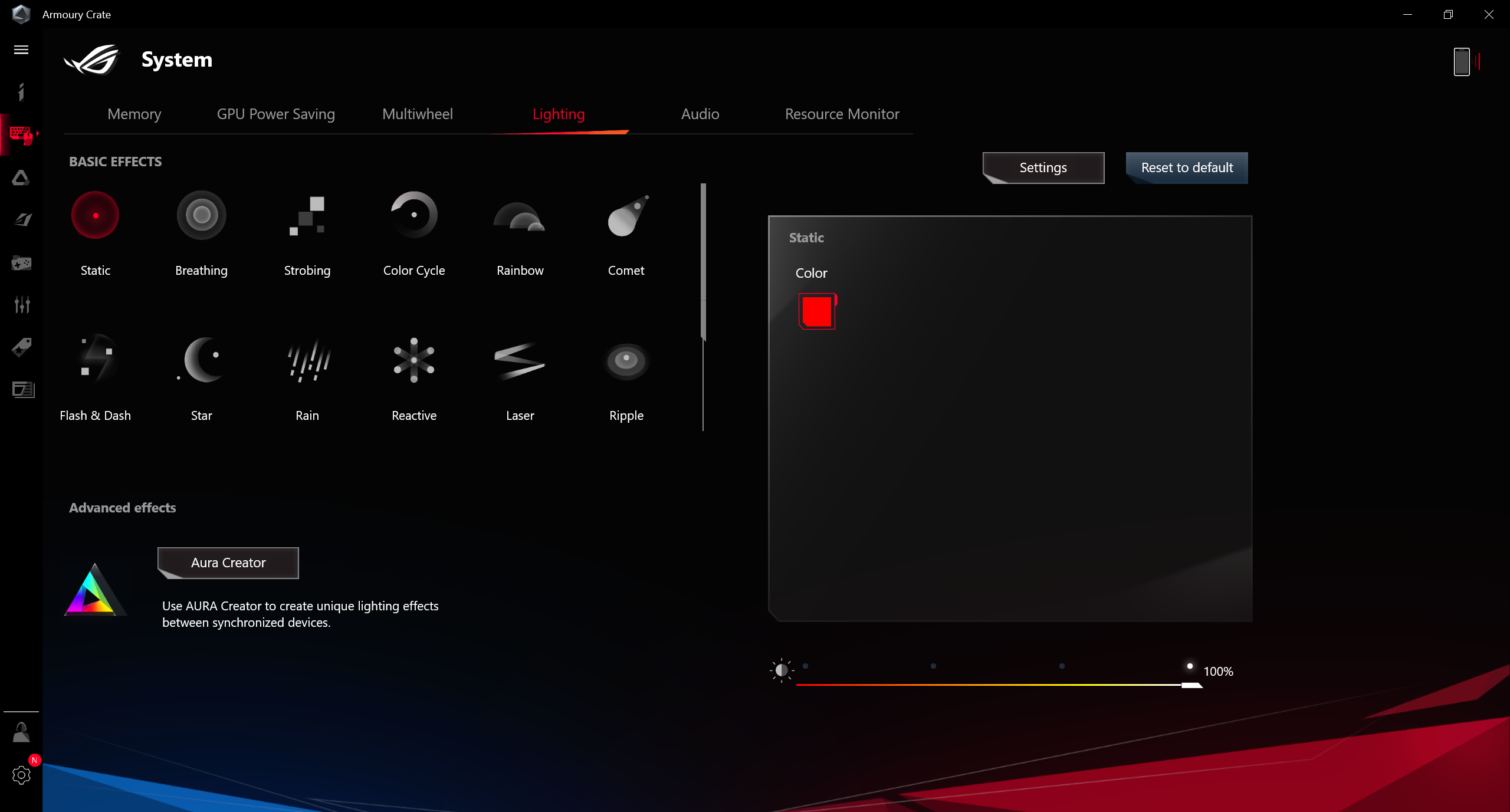Set brightness to the second step dot
The height and width of the screenshot is (812, 1510).
[933, 666]
